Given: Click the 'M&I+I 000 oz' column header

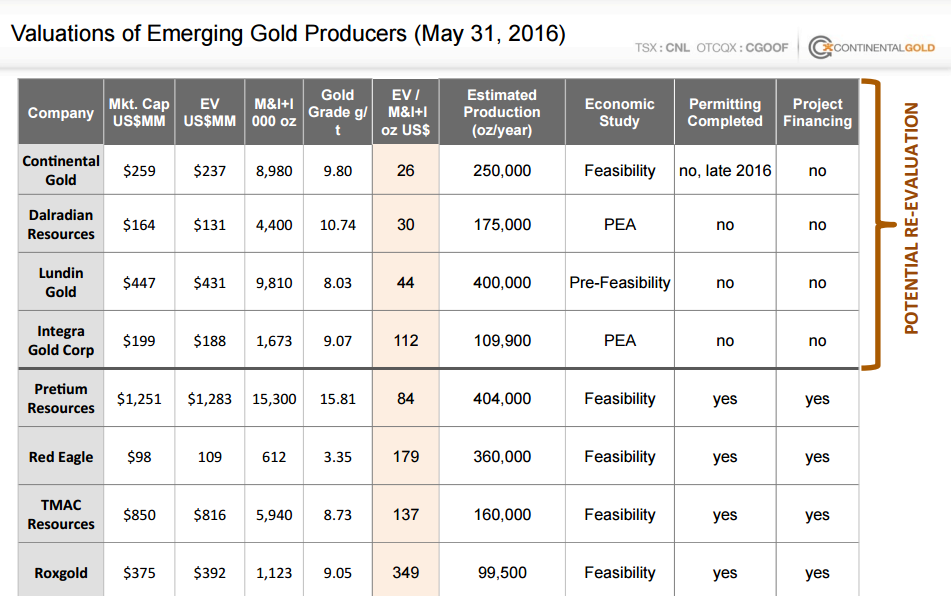Looking at the screenshot, I should coord(274,113).
